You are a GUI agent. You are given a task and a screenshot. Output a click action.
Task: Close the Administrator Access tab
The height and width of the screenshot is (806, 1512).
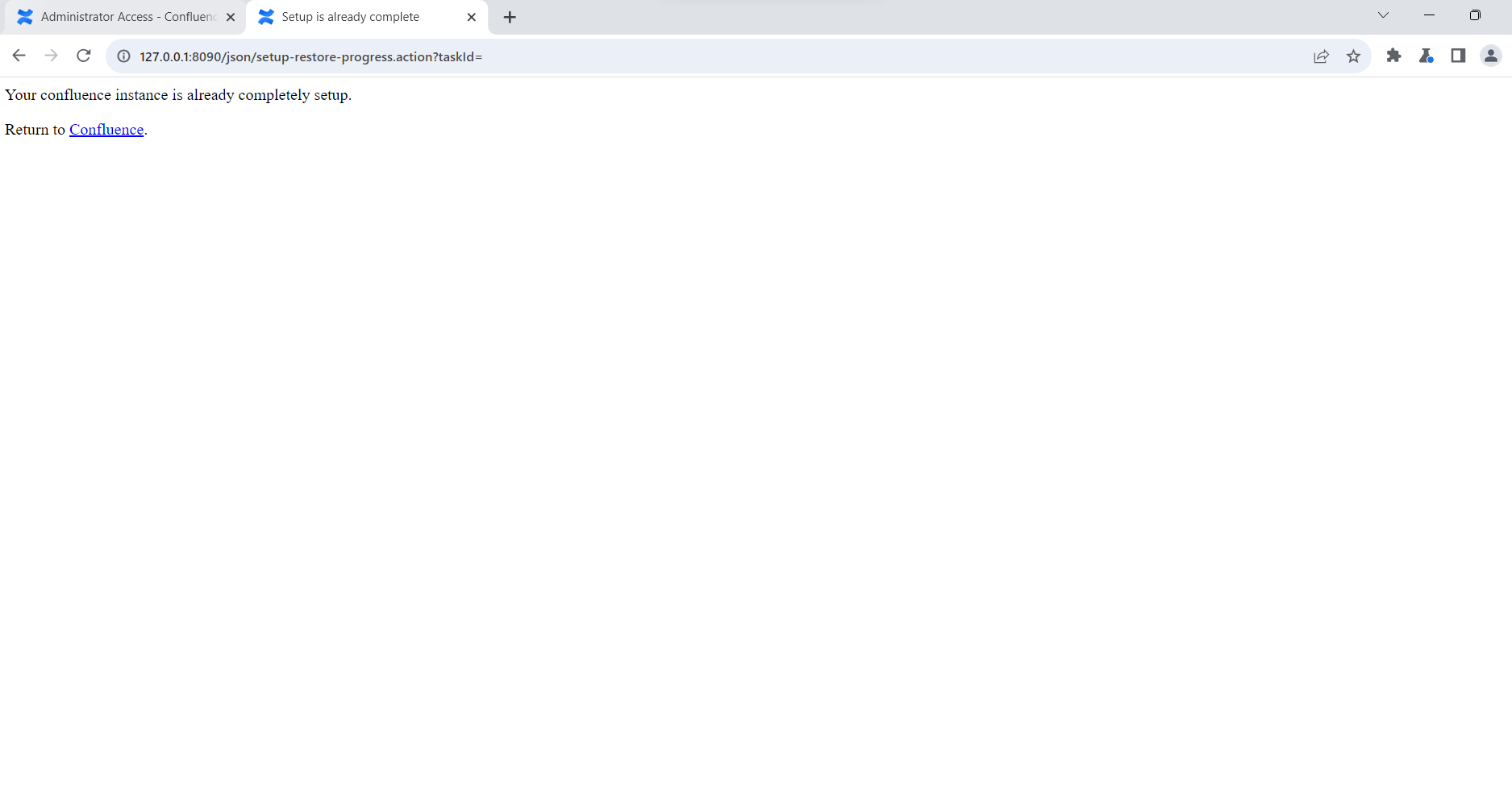pos(231,17)
